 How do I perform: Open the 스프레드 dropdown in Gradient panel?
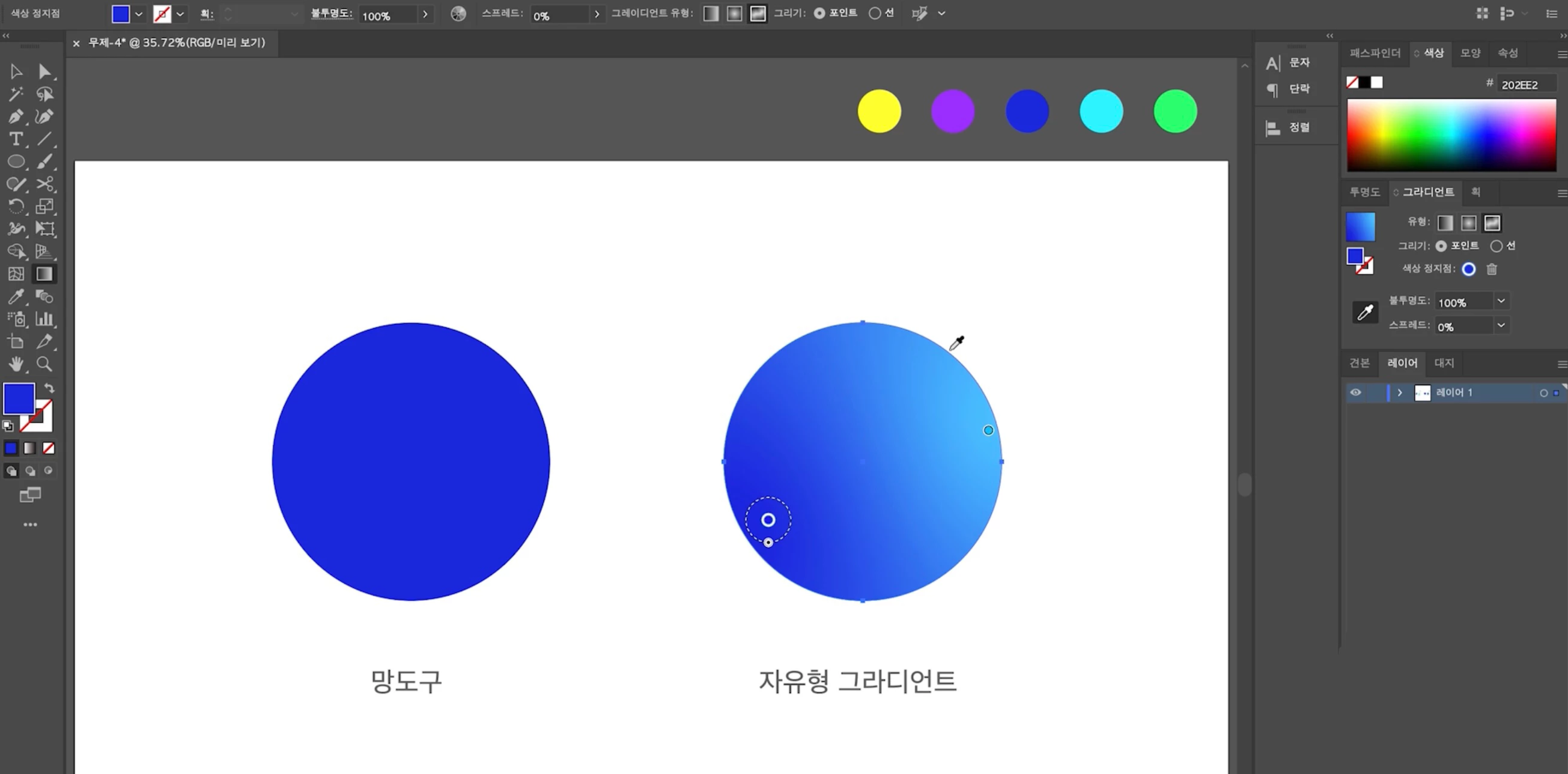coord(1501,325)
